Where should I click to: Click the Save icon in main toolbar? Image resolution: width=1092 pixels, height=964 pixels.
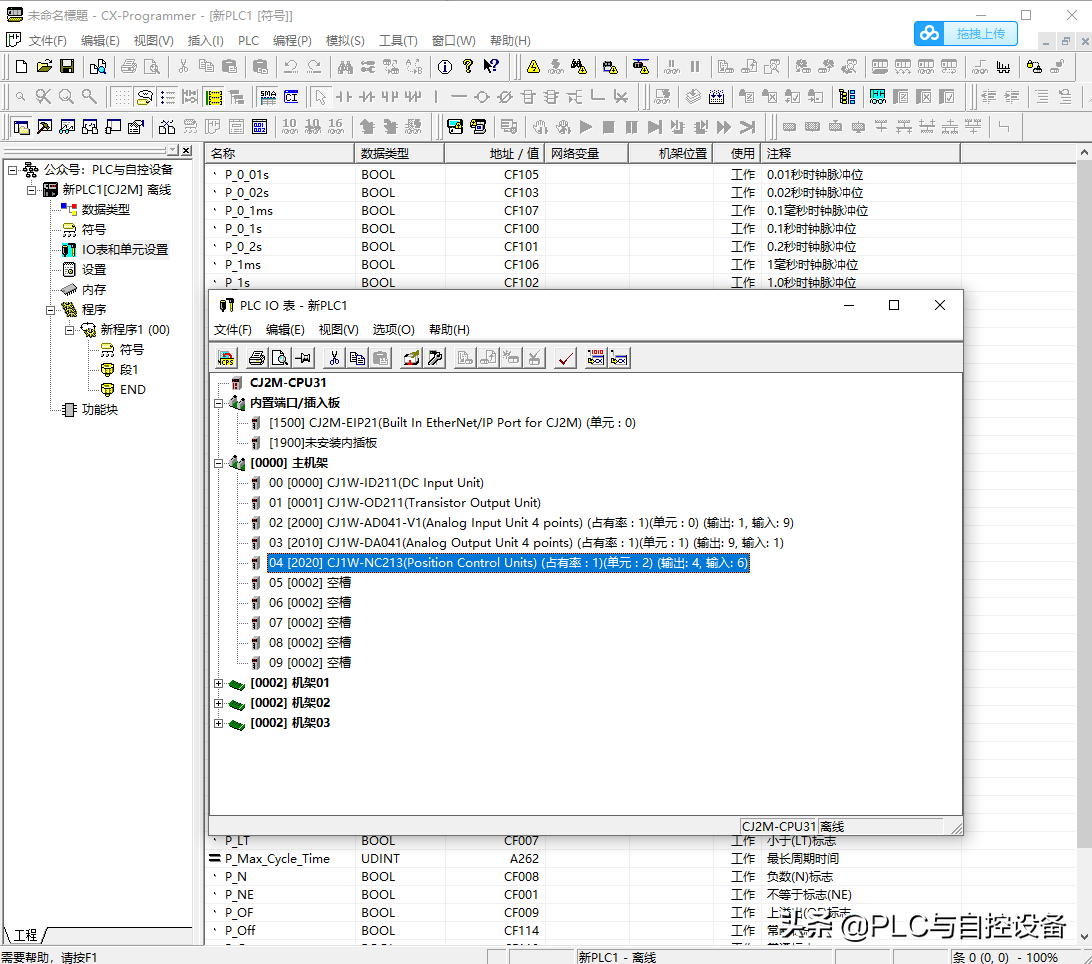(67, 67)
